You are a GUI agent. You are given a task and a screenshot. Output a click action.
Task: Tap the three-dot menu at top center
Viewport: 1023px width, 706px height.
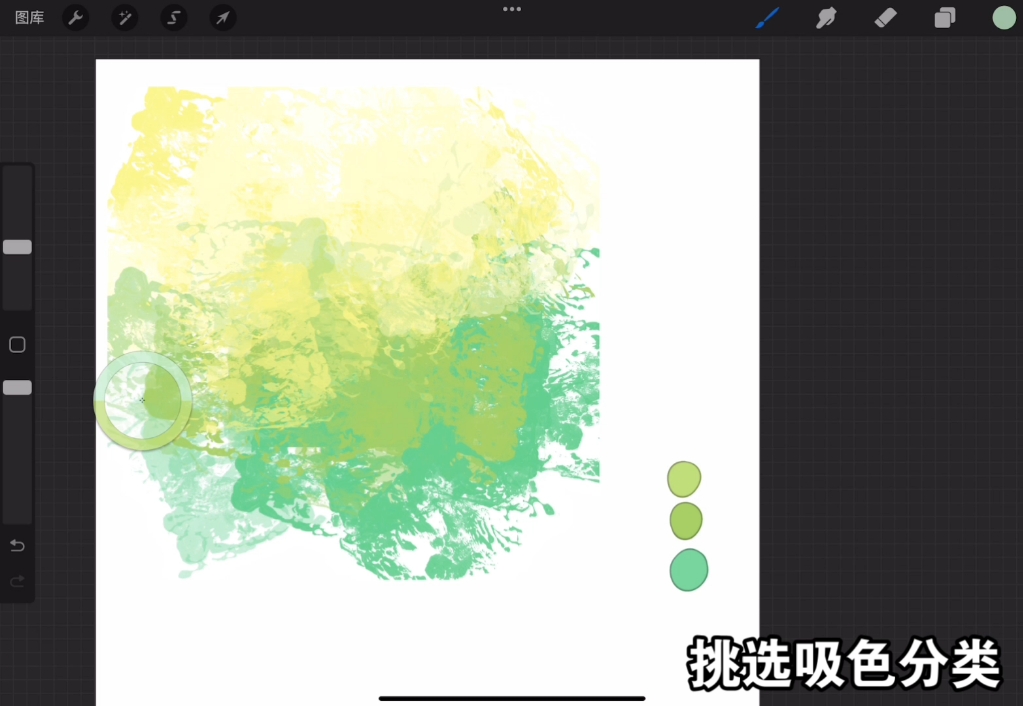click(x=512, y=9)
